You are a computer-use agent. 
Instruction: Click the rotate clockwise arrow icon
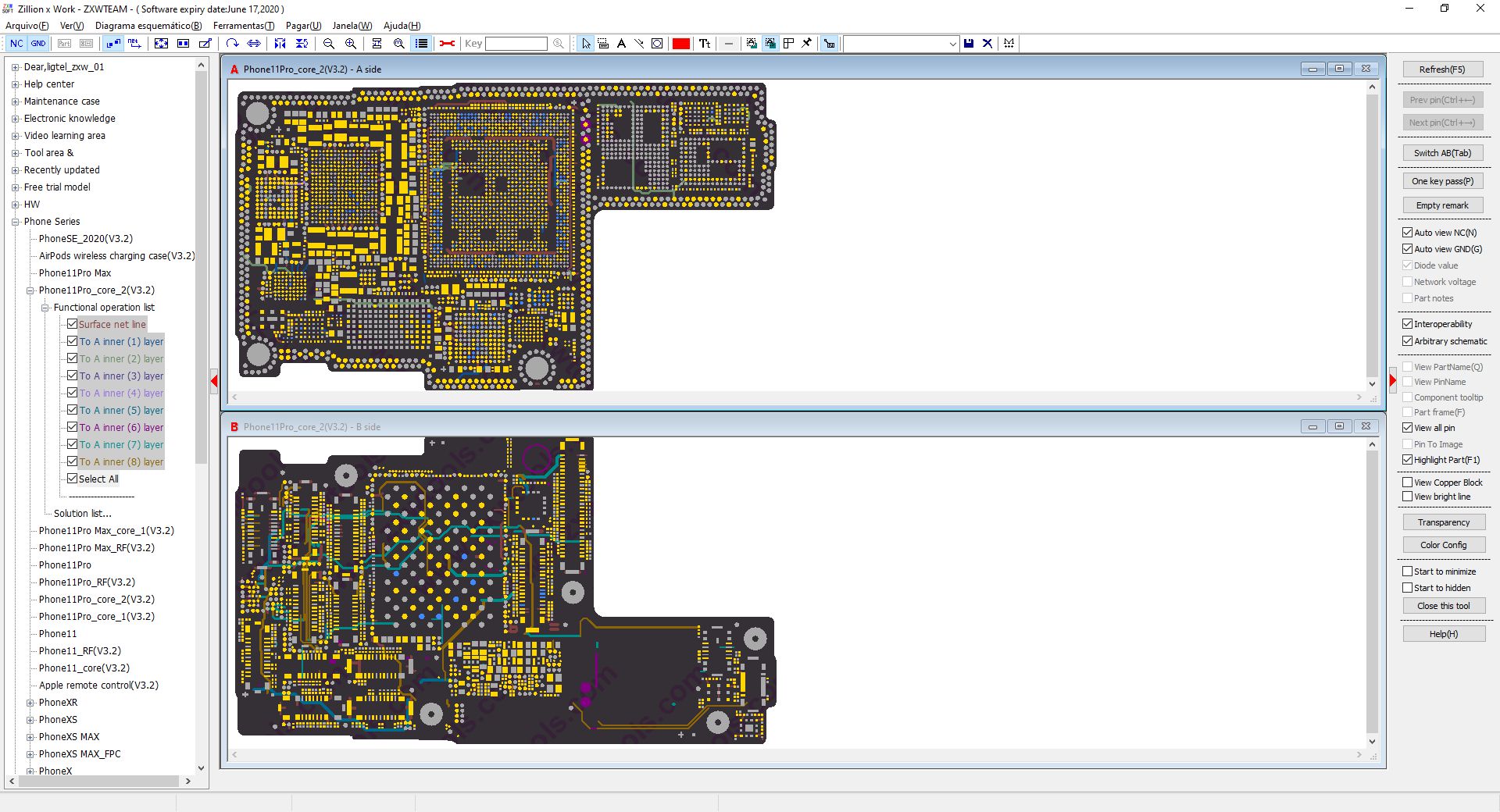tap(232, 44)
